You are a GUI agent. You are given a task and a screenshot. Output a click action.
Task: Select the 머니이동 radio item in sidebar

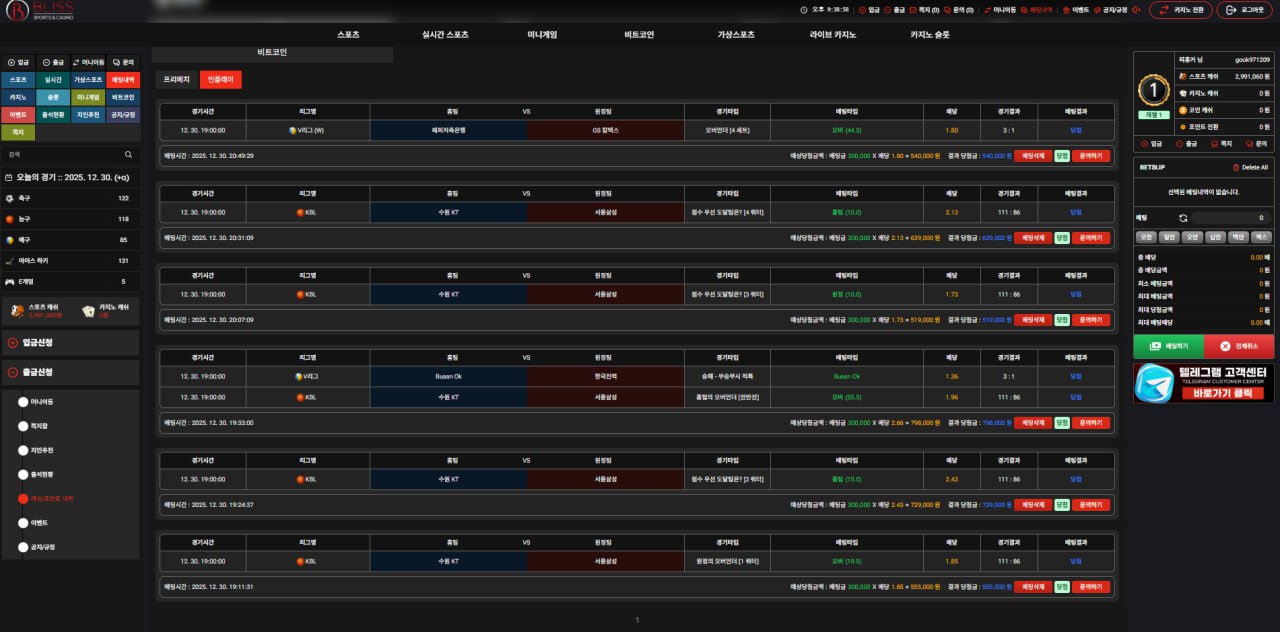pos(24,402)
